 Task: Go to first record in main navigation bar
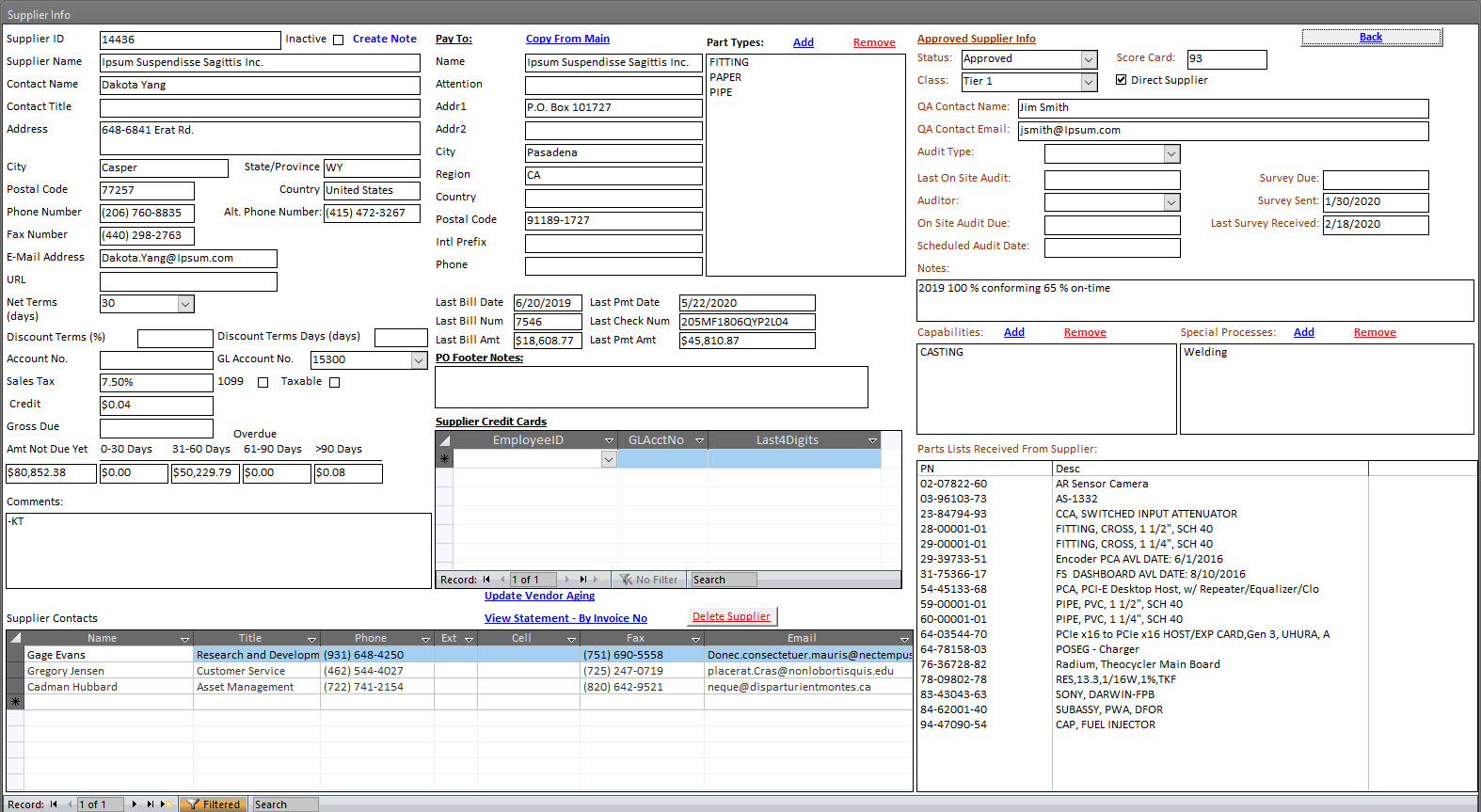[x=54, y=804]
